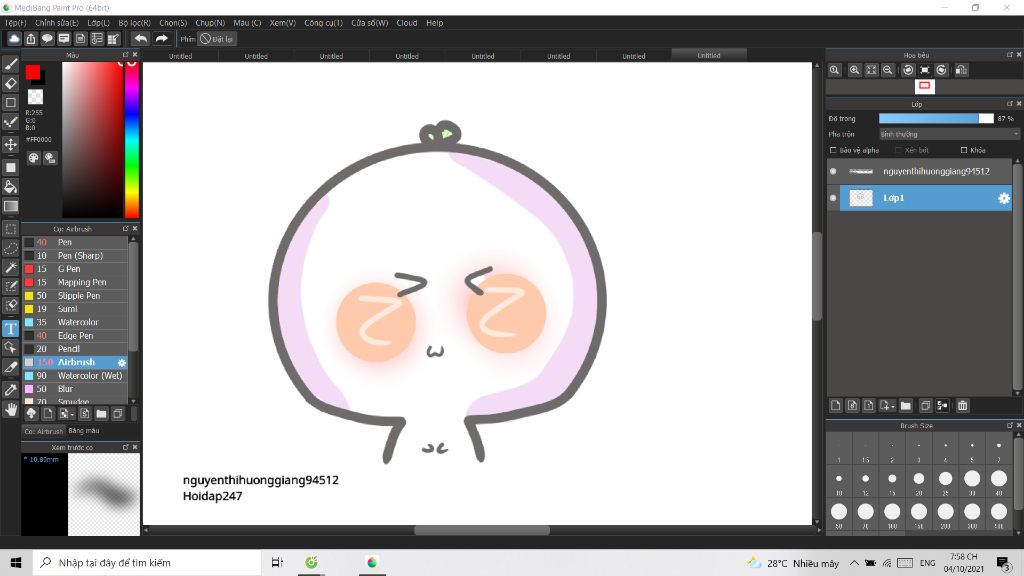Open Tệp(F) menu
Image resolution: width=1024 pixels, height=576 pixels.
[16, 23]
